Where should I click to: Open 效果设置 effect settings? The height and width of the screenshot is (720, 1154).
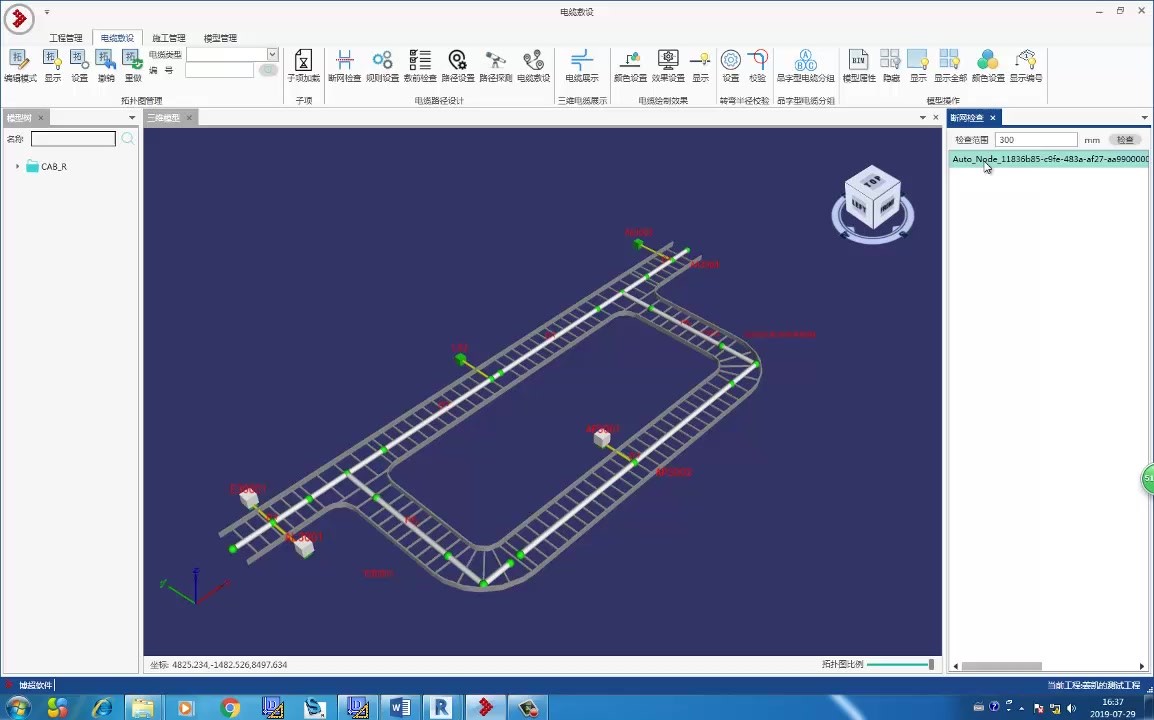click(x=668, y=66)
